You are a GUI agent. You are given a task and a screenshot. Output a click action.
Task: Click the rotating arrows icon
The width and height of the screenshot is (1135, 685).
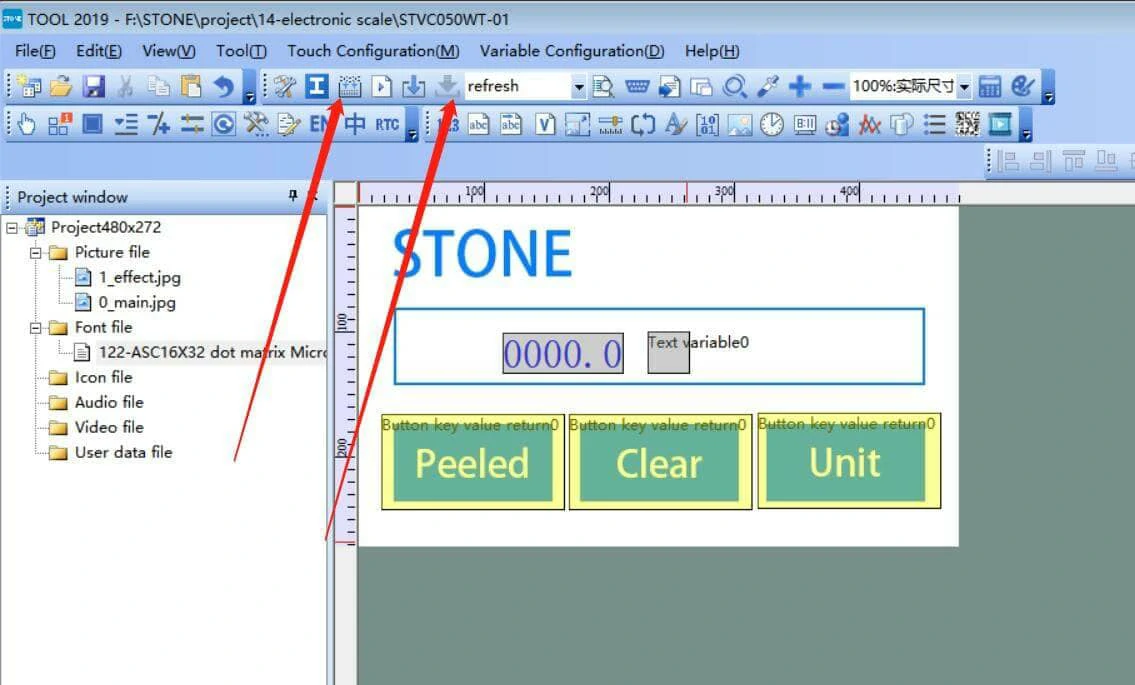pyautogui.click(x=643, y=125)
